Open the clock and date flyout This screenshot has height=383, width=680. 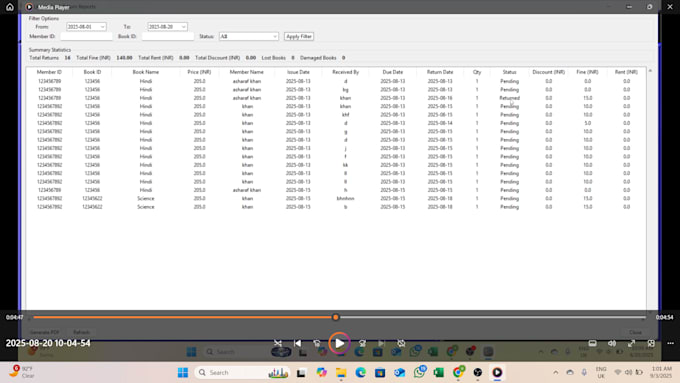[x=661, y=373]
